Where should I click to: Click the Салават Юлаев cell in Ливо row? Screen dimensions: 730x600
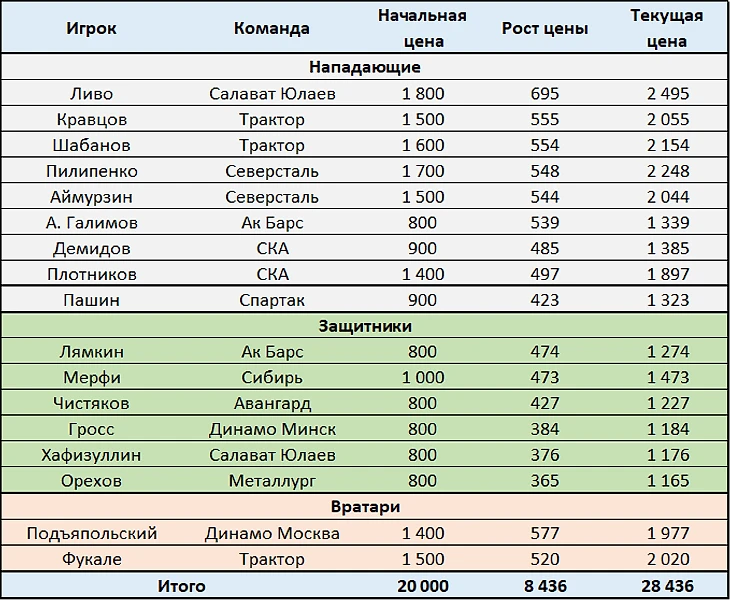coord(272,94)
